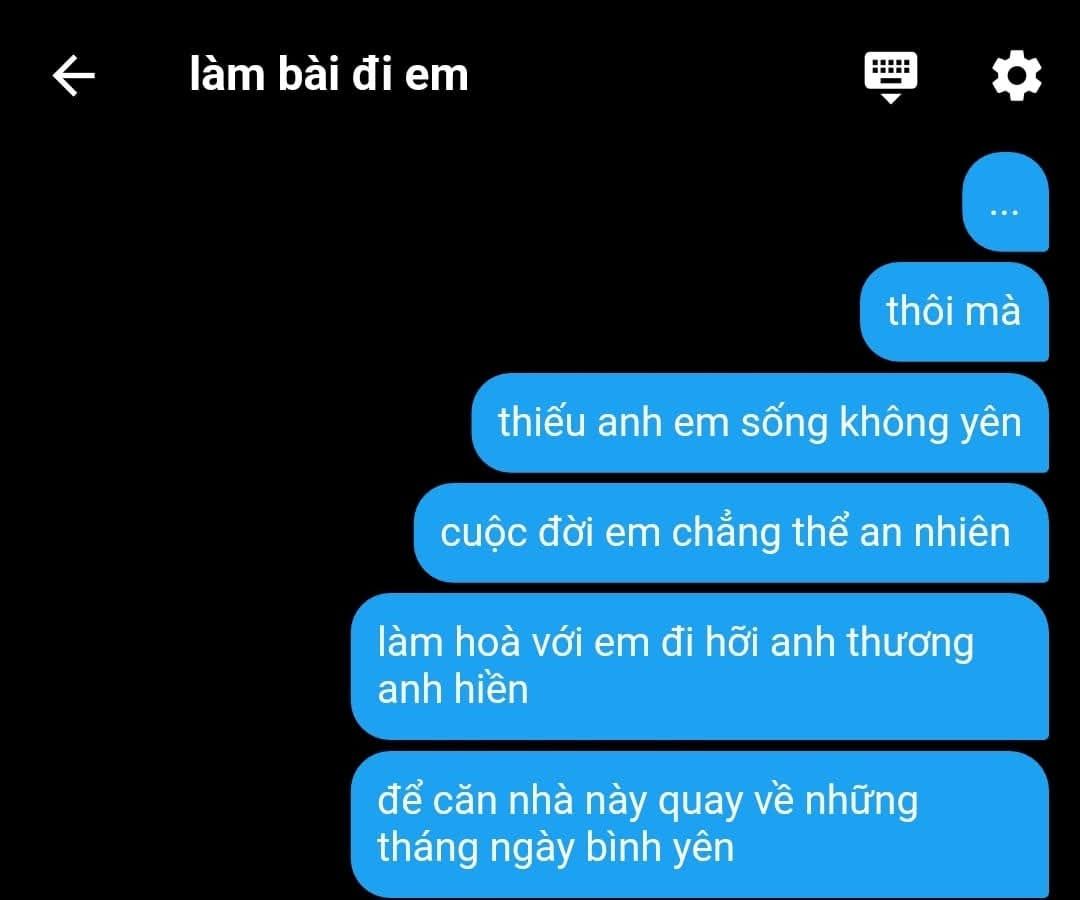The image size is (1080, 900).
Task: Go back using the left arrow icon
Action: click(x=74, y=75)
